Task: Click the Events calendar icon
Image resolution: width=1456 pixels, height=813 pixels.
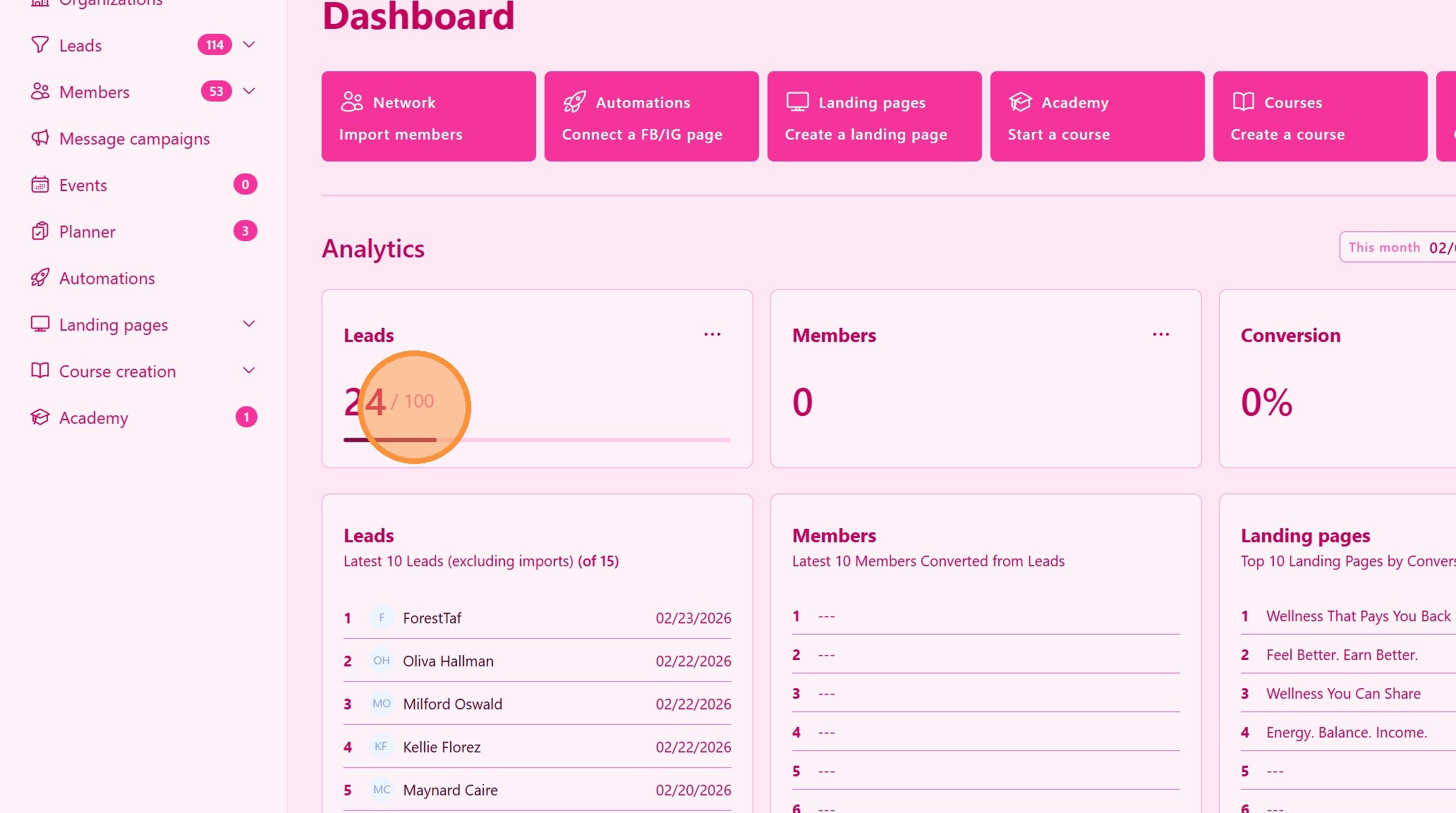Action: click(x=40, y=185)
